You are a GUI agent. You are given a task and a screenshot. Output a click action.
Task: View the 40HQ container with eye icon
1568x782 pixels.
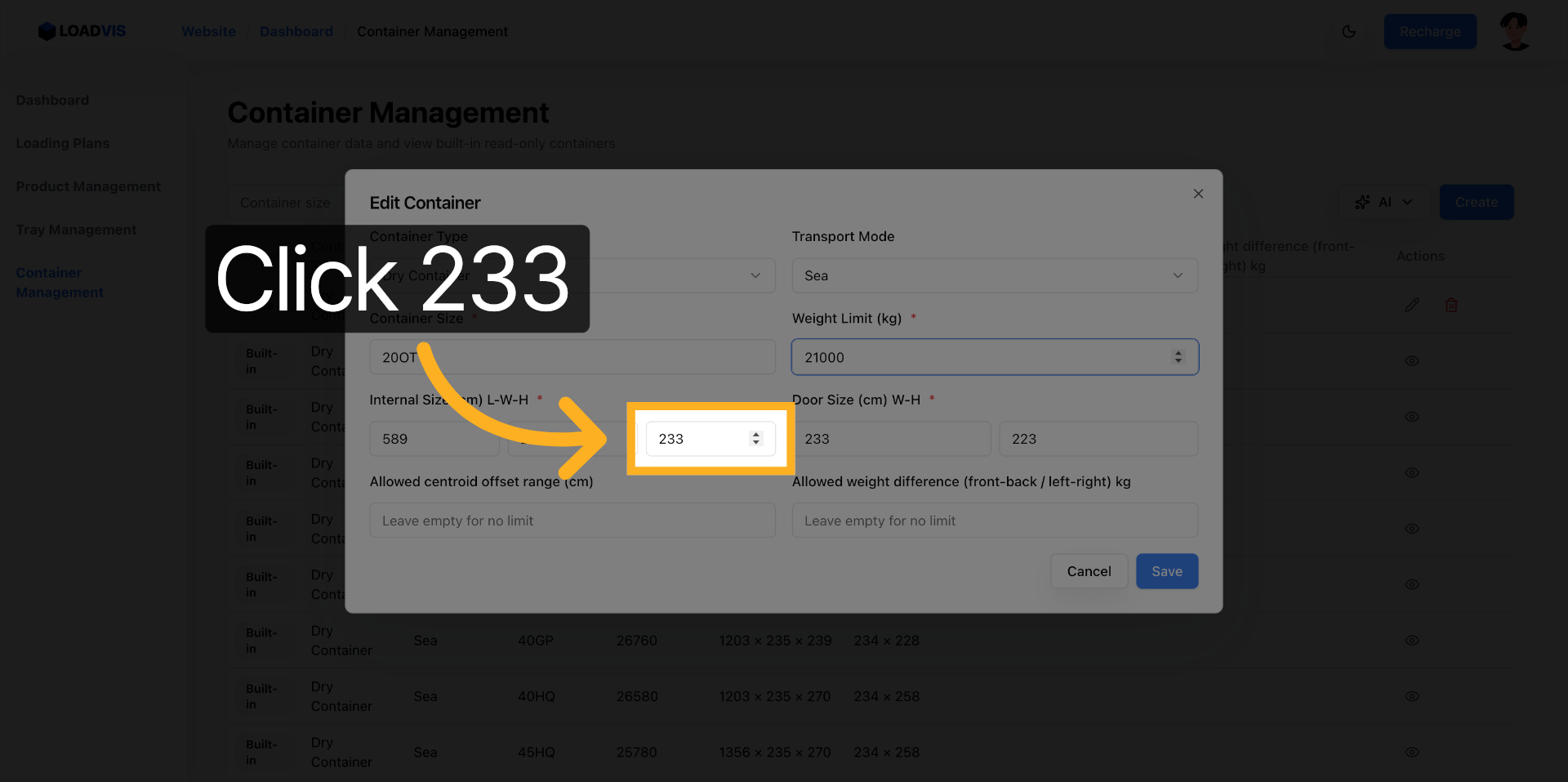coord(1411,696)
